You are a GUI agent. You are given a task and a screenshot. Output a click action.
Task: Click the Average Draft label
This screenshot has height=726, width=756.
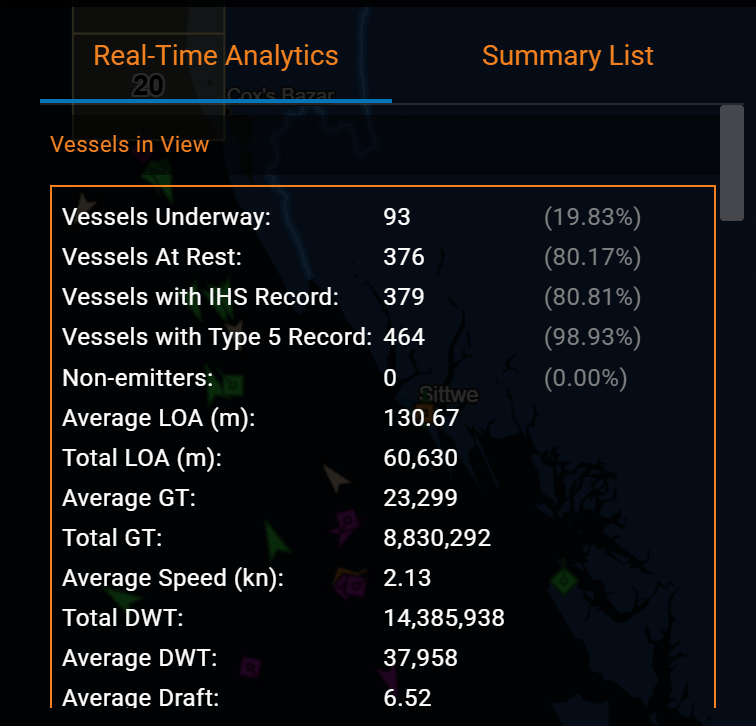[x=140, y=698]
